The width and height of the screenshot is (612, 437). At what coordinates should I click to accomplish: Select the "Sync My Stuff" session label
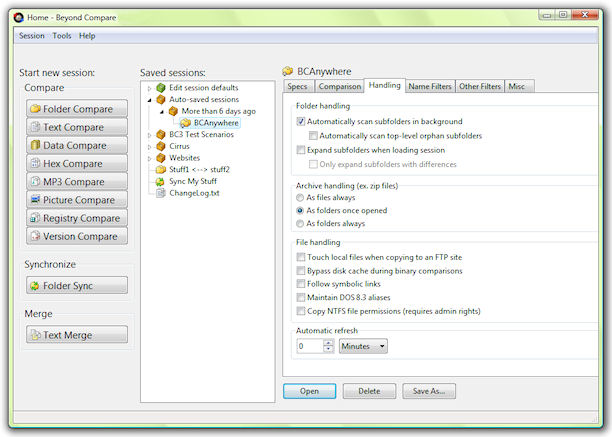click(x=193, y=181)
